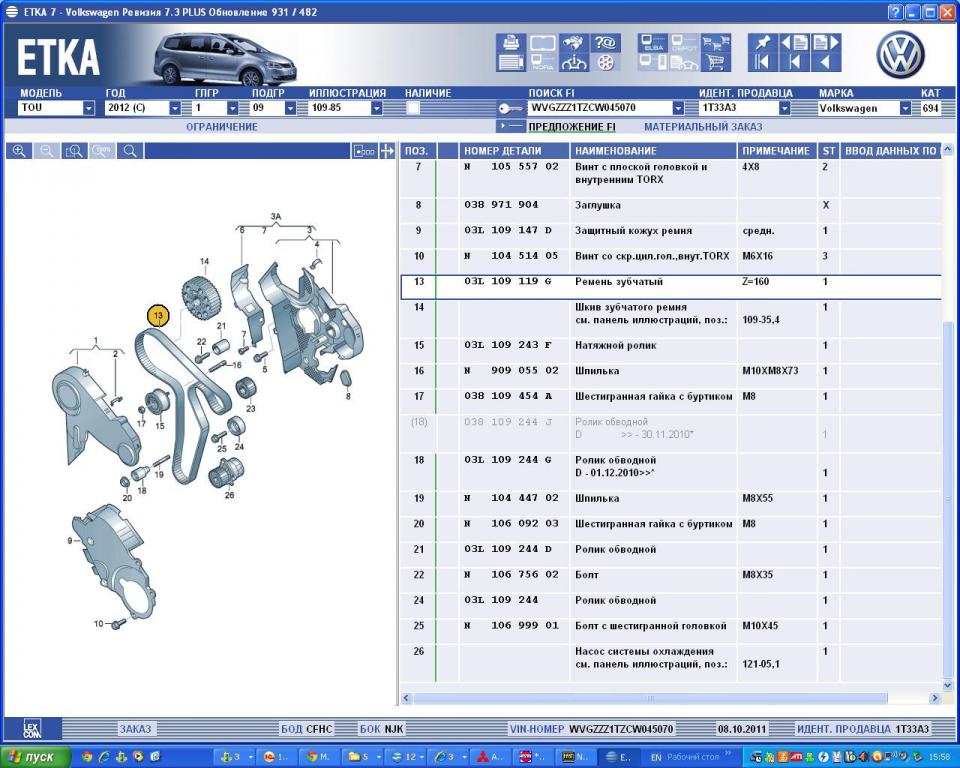This screenshot has width=960, height=768.
Task: Click the zoom region magnifier icon
Action: tap(74, 151)
